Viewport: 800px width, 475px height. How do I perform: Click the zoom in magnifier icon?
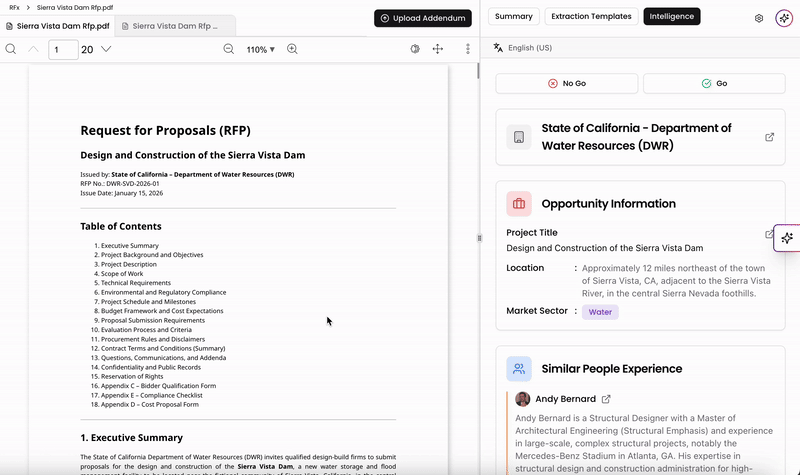(x=292, y=49)
